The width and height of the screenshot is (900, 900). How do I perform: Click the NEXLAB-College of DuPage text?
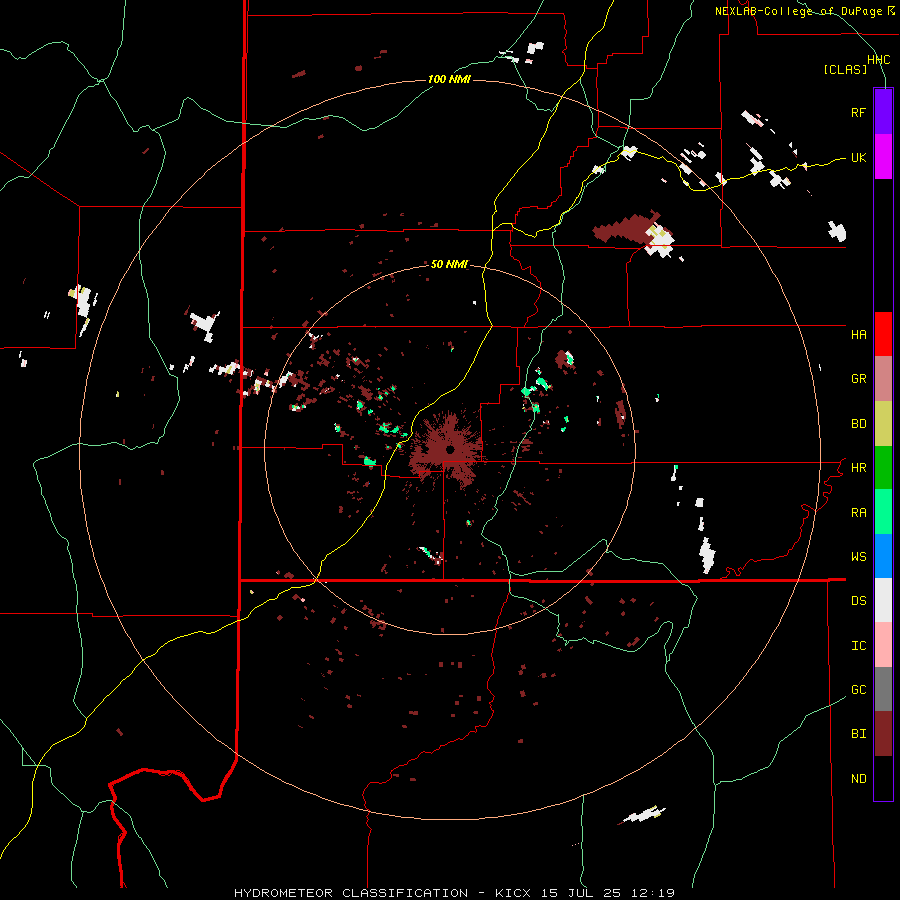(798, 11)
